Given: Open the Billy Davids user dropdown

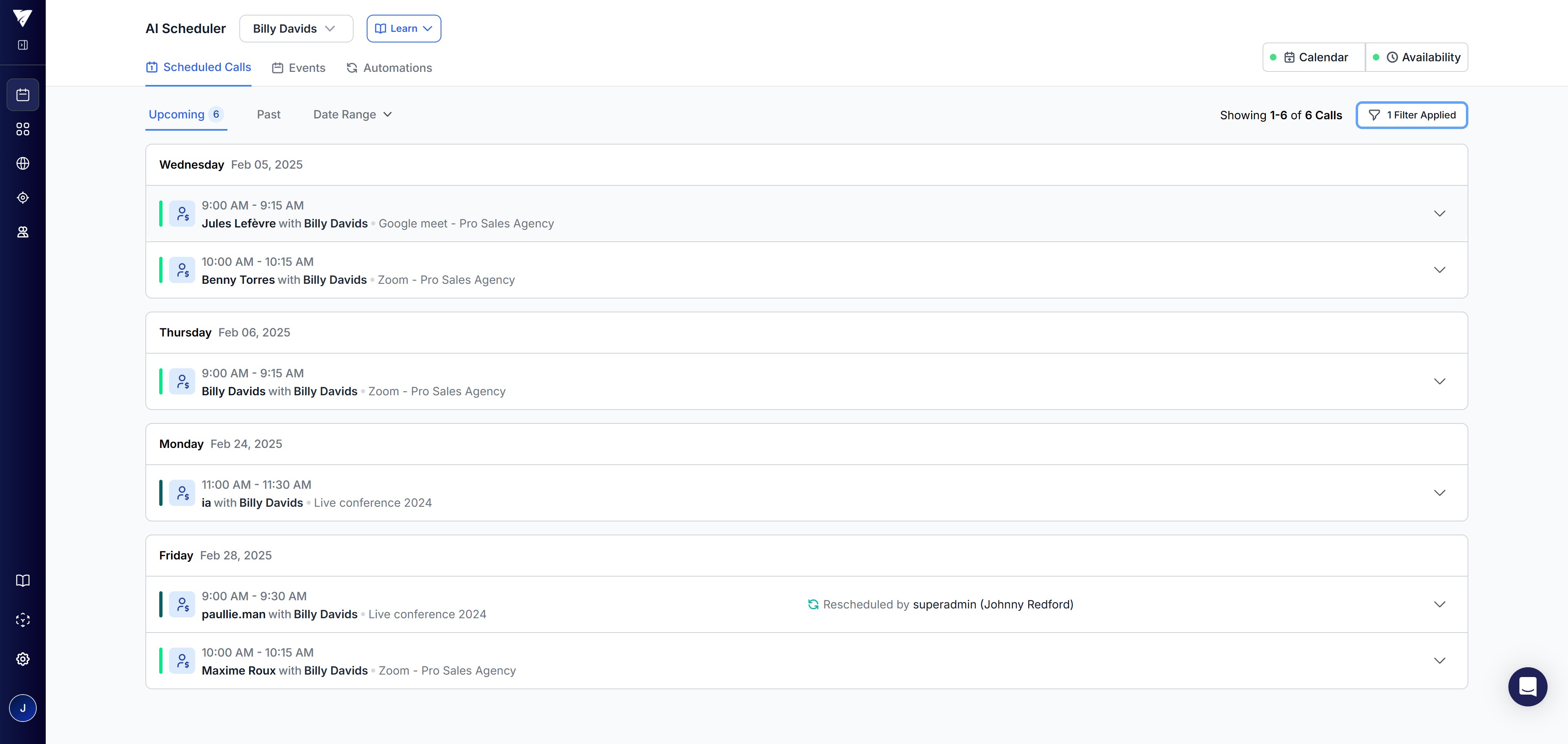Looking at the screenshot, I should coord(296,29).
